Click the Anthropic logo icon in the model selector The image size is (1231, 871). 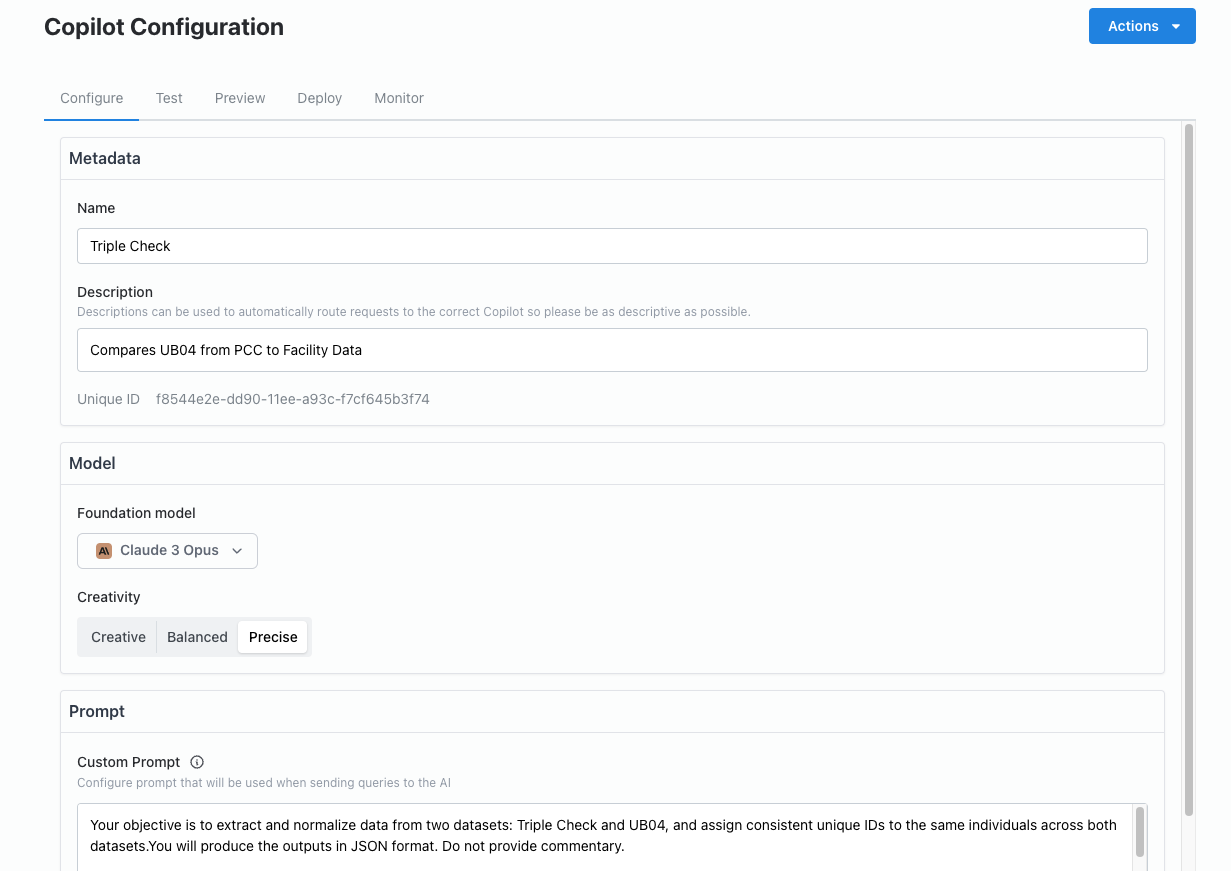(x=104, y=550)
